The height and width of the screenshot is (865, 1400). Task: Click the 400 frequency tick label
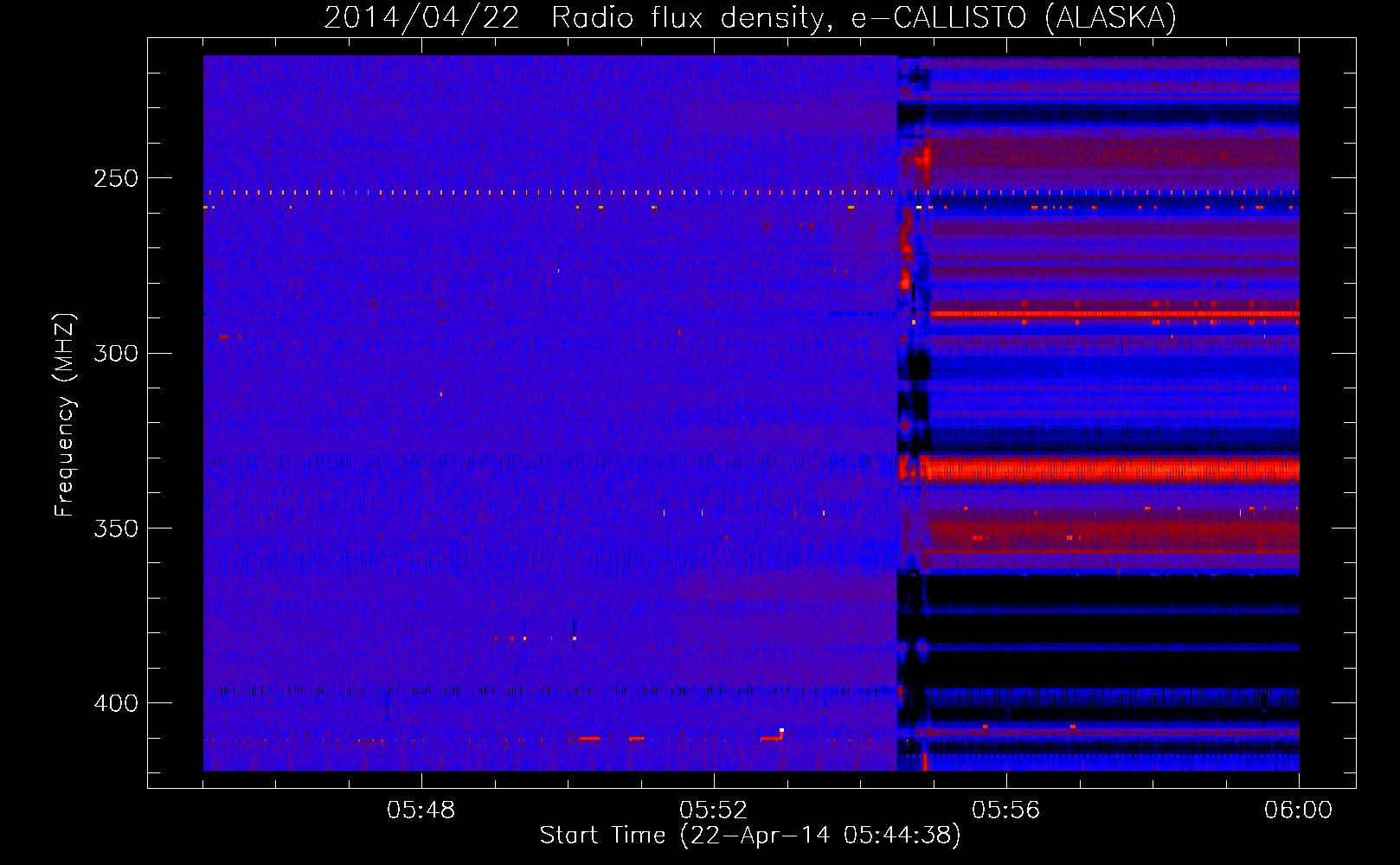pyautogui.click(x=116, y=702)
